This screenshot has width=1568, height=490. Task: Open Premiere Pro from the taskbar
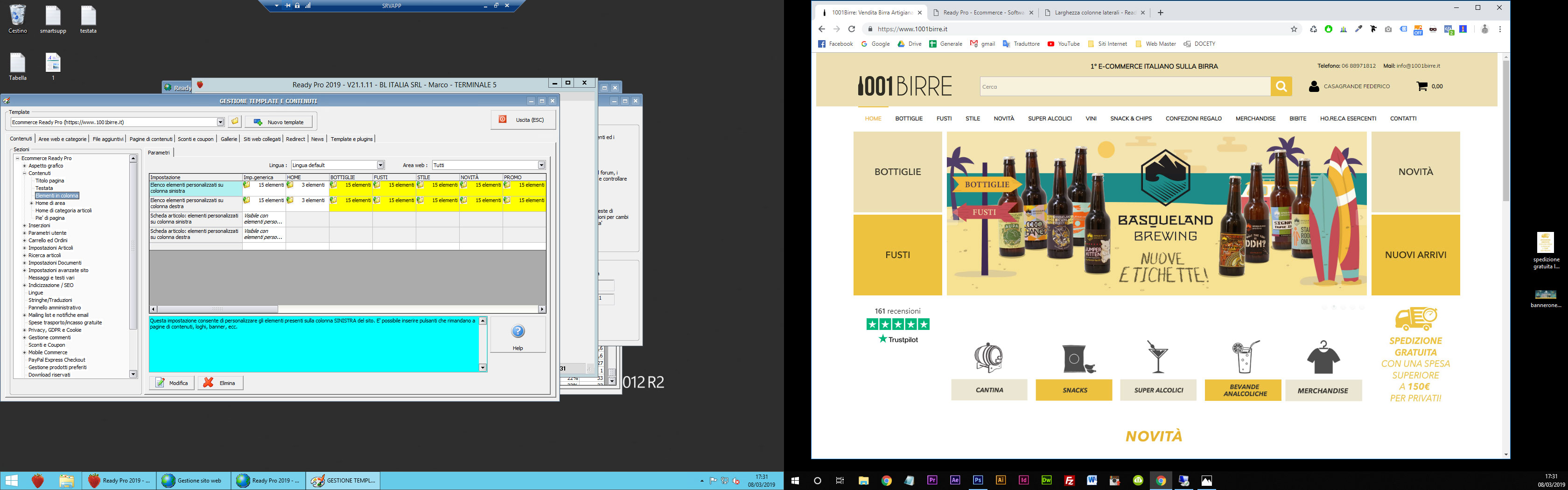coord(932,480)
